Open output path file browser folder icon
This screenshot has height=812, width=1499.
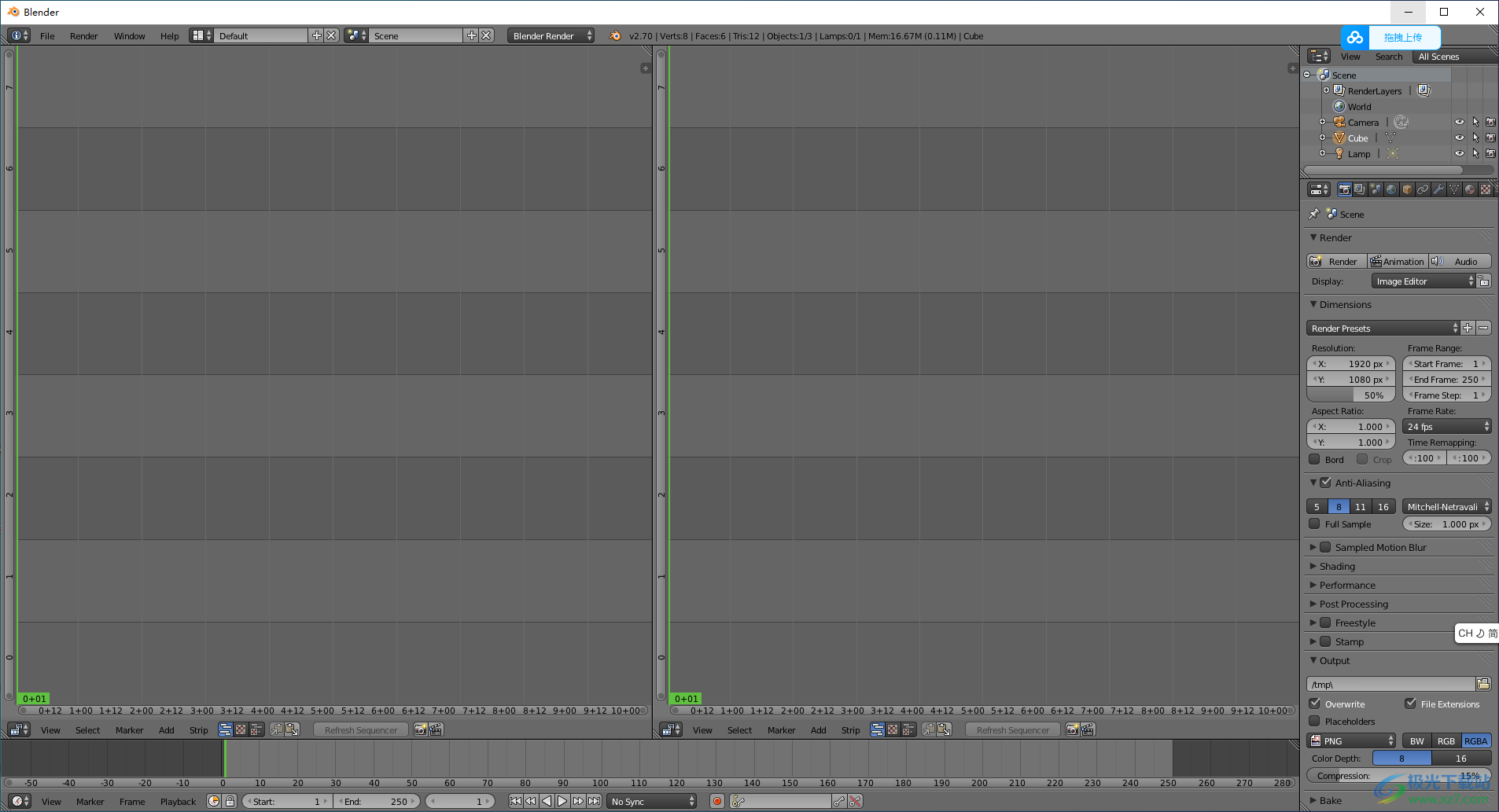(x=1483, y=684)
